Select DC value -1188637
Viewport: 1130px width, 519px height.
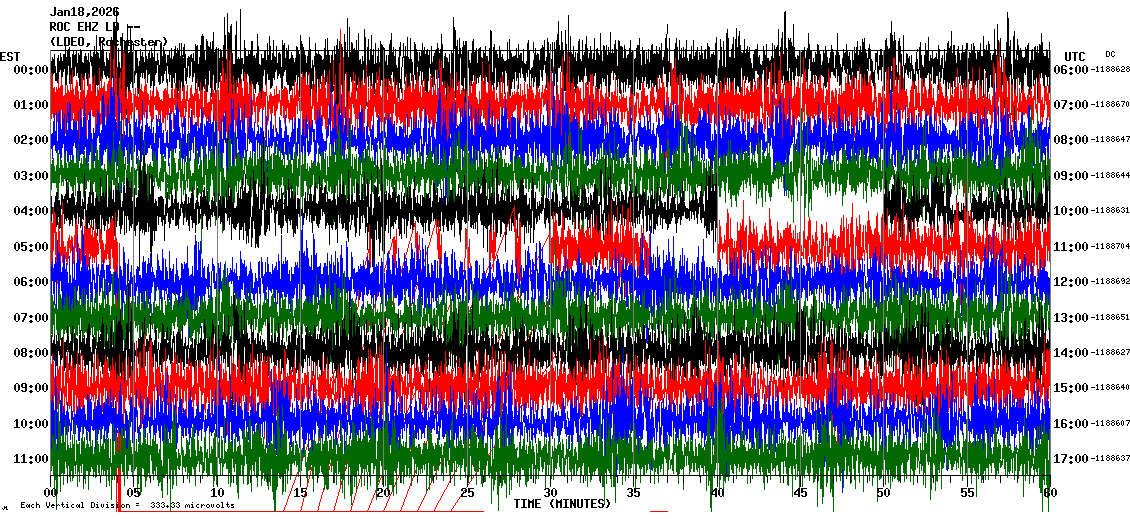click(x=1110, y=458)
